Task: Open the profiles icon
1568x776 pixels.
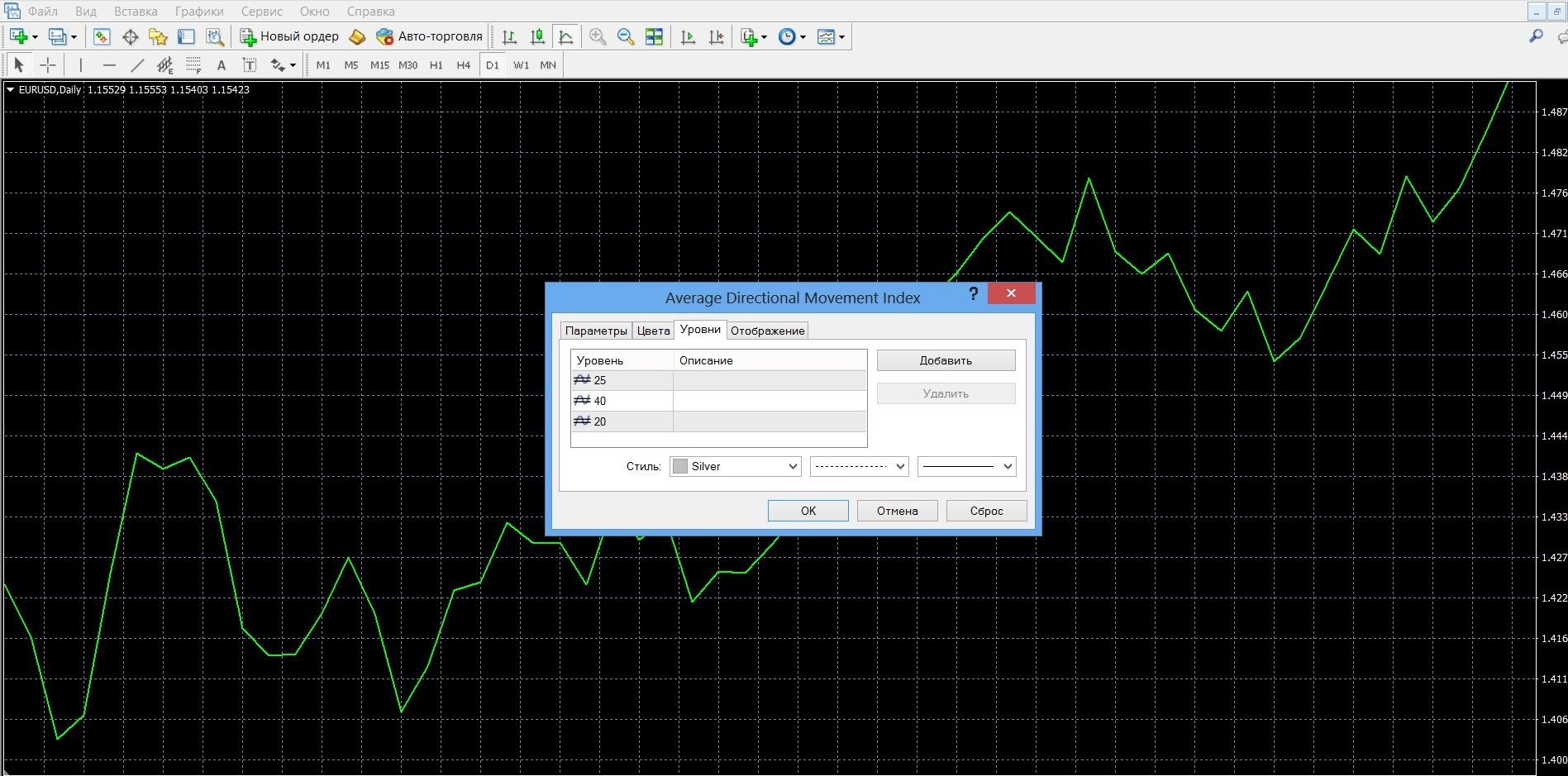Action: pos(57,36)
